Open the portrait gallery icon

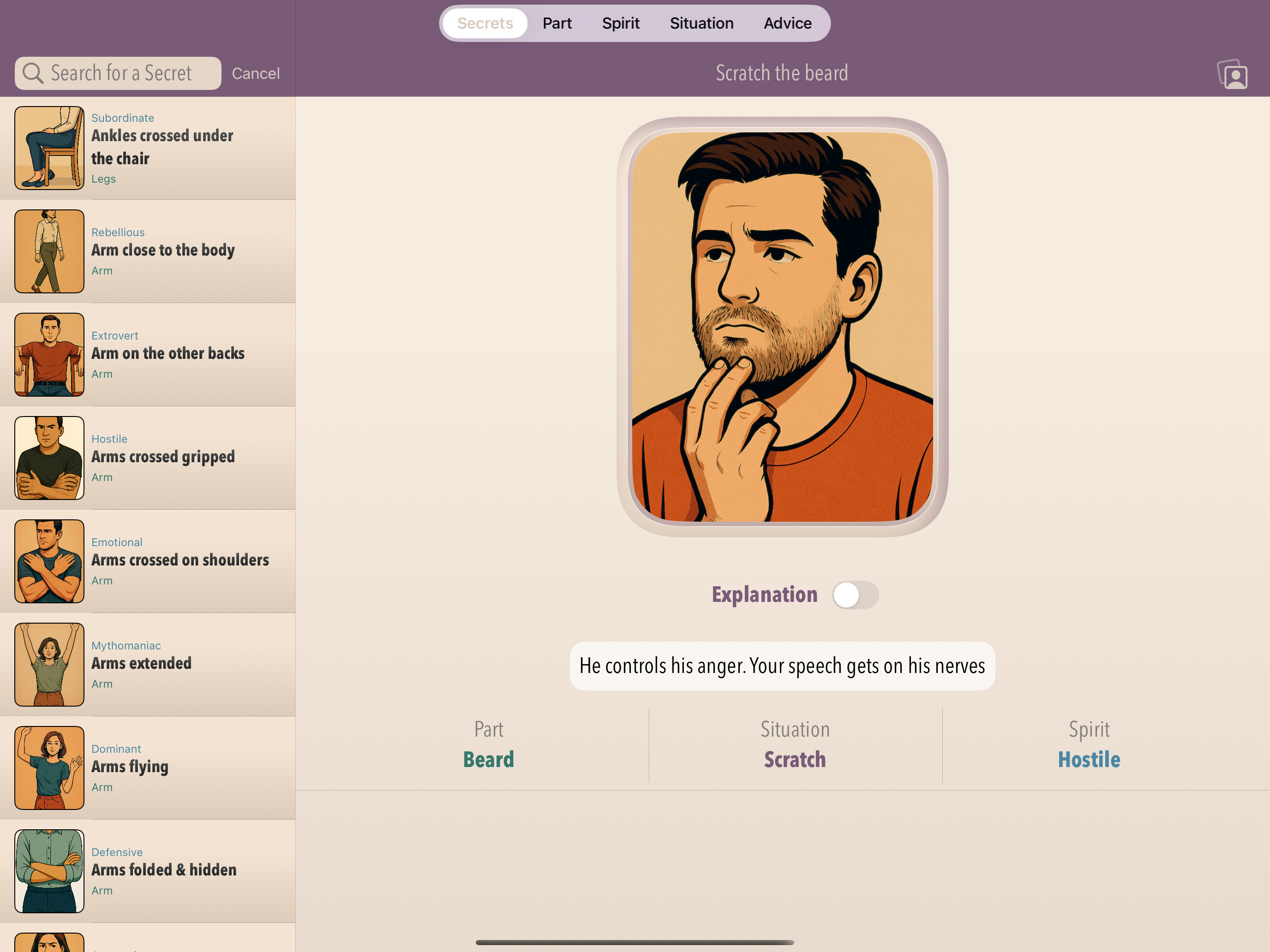[x=1232, y=75]
